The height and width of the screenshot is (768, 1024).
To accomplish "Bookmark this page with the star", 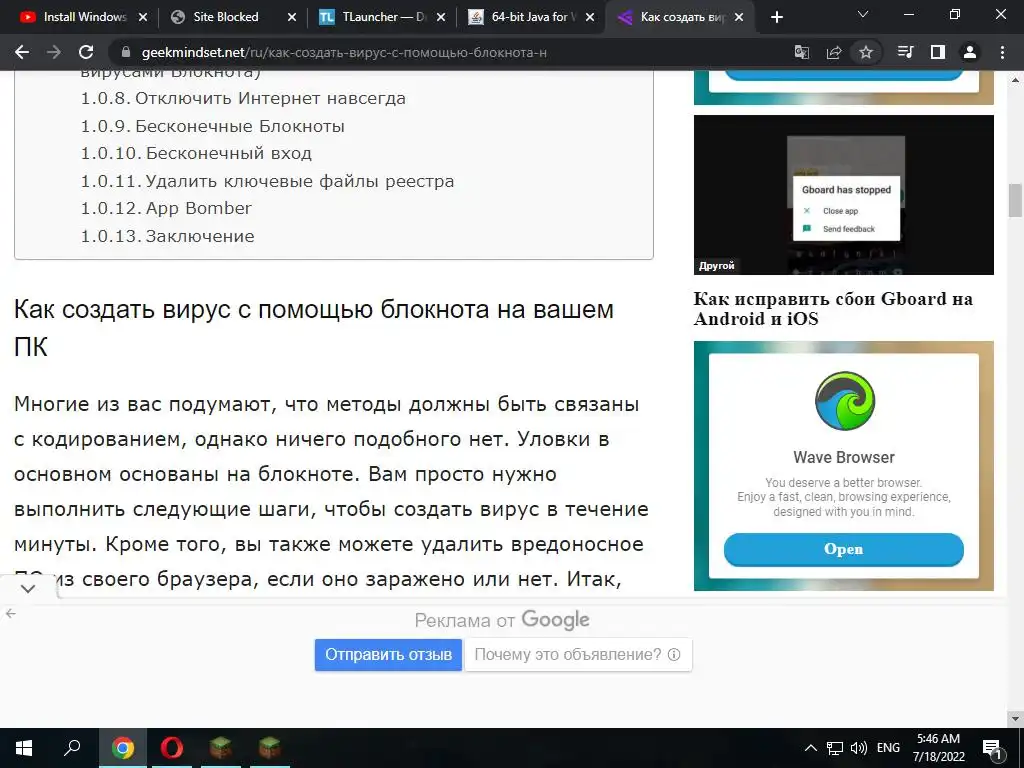I will click(866, 52).
